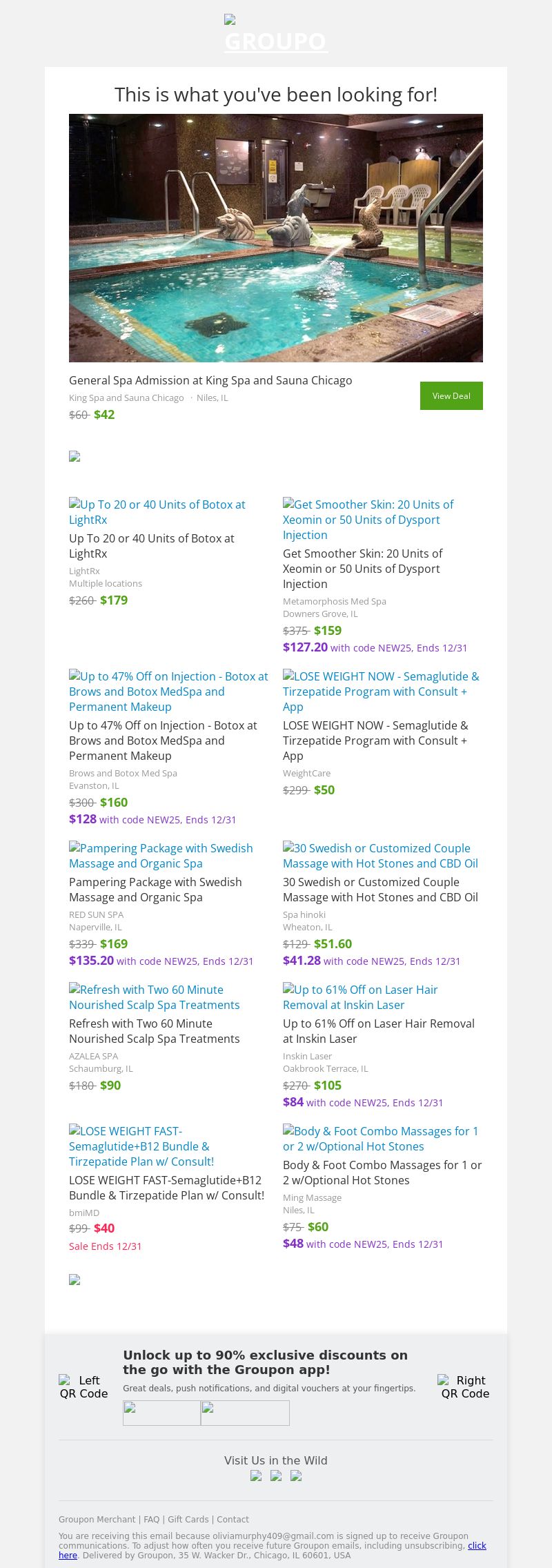Open the Botox at LightRx image link
552x1568 pixels.
point(157,512)
